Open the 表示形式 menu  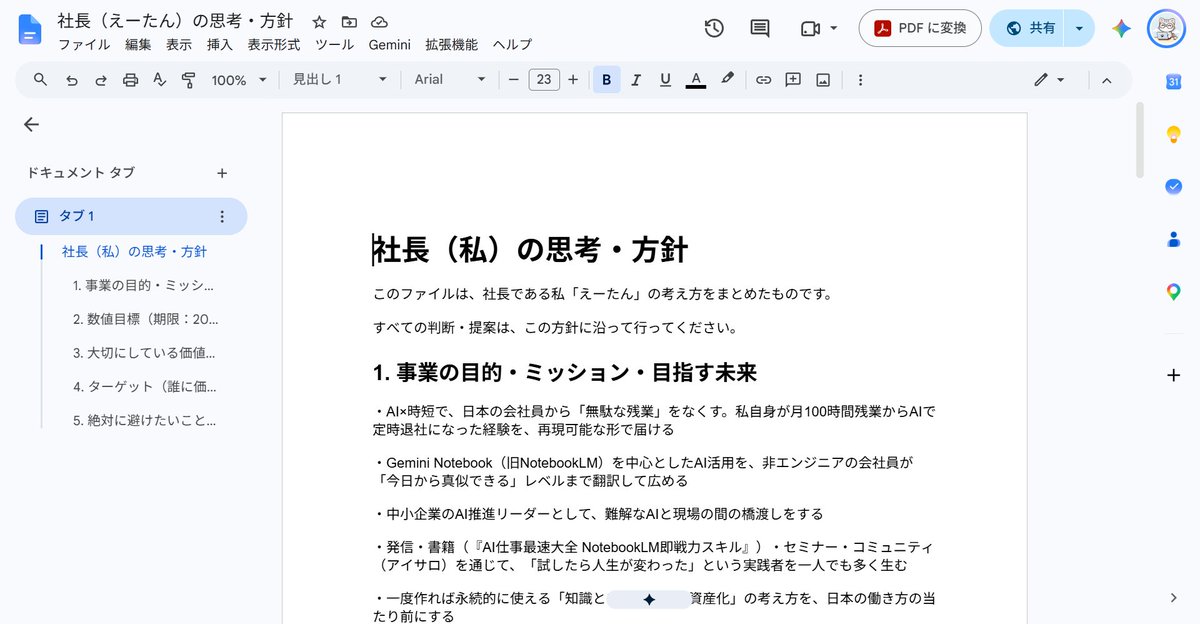[x=274, y=44]
